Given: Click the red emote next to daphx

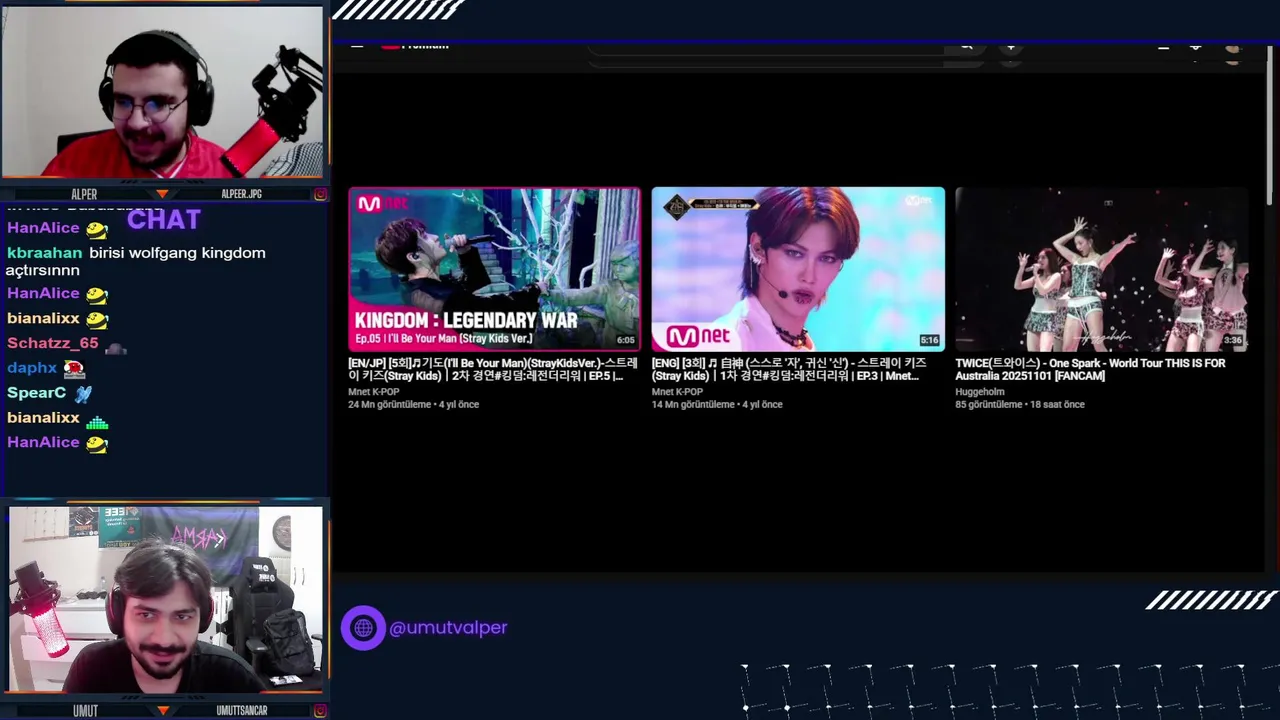Looking at the screenshot, I should tap(74, 369).
